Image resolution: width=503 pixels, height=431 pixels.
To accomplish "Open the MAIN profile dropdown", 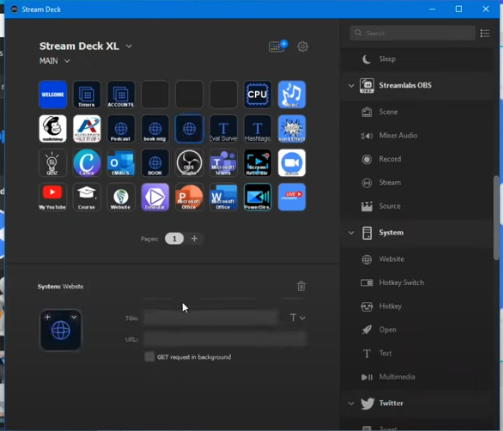I will (67, 61).
